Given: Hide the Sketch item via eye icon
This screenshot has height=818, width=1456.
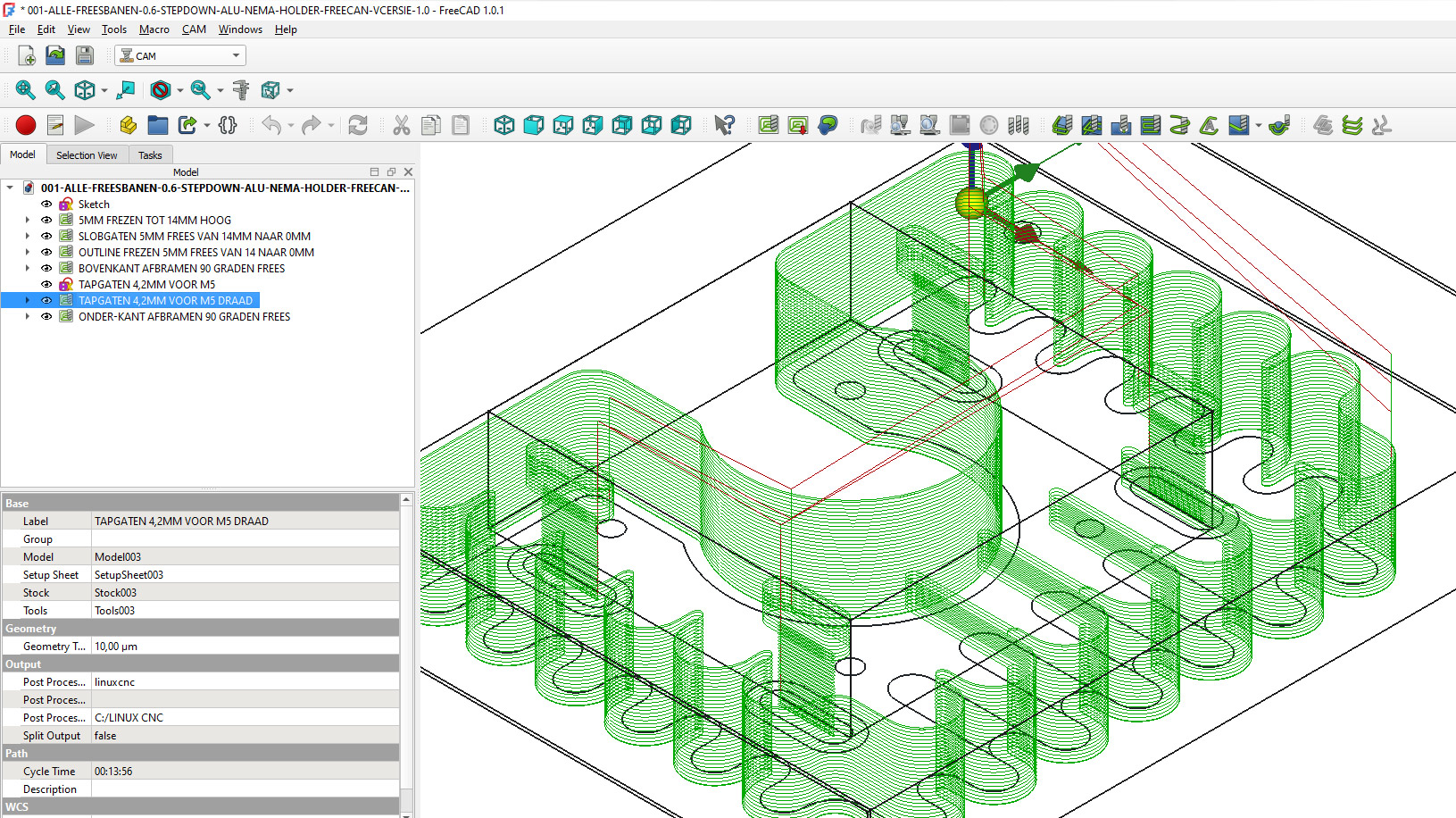Looking at the screenshot, I should tap(46, 204).
